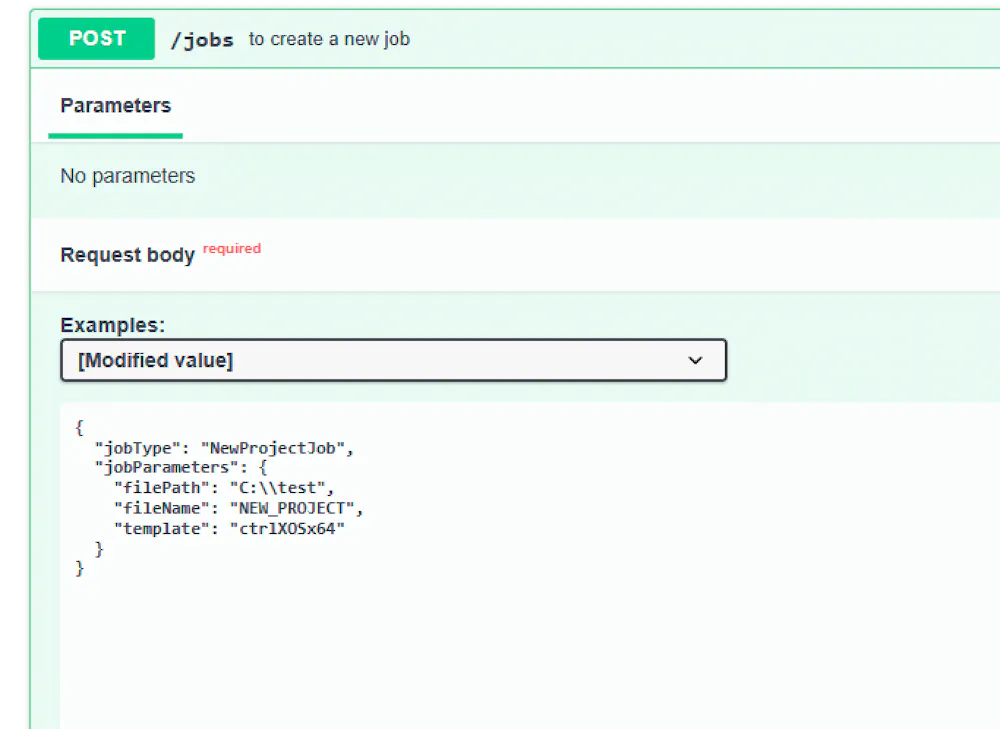The width and height of the screenshot is (1000, 729).
Task: Click the "fileName": "NEW_PROJECT" line
Action: [x=239, y=508]
